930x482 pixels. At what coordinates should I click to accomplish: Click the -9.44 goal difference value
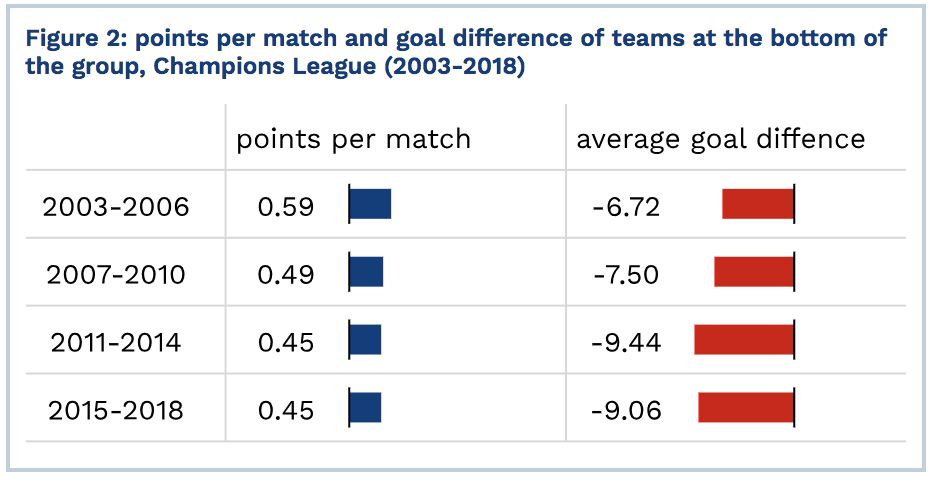point(626,343)
